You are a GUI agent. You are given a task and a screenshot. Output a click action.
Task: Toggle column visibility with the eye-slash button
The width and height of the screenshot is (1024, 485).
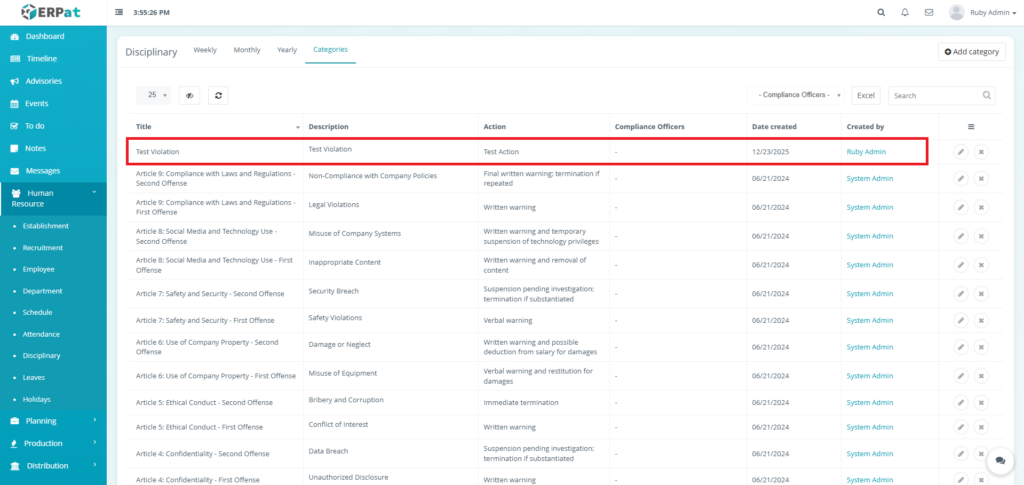tap(189, 95)
